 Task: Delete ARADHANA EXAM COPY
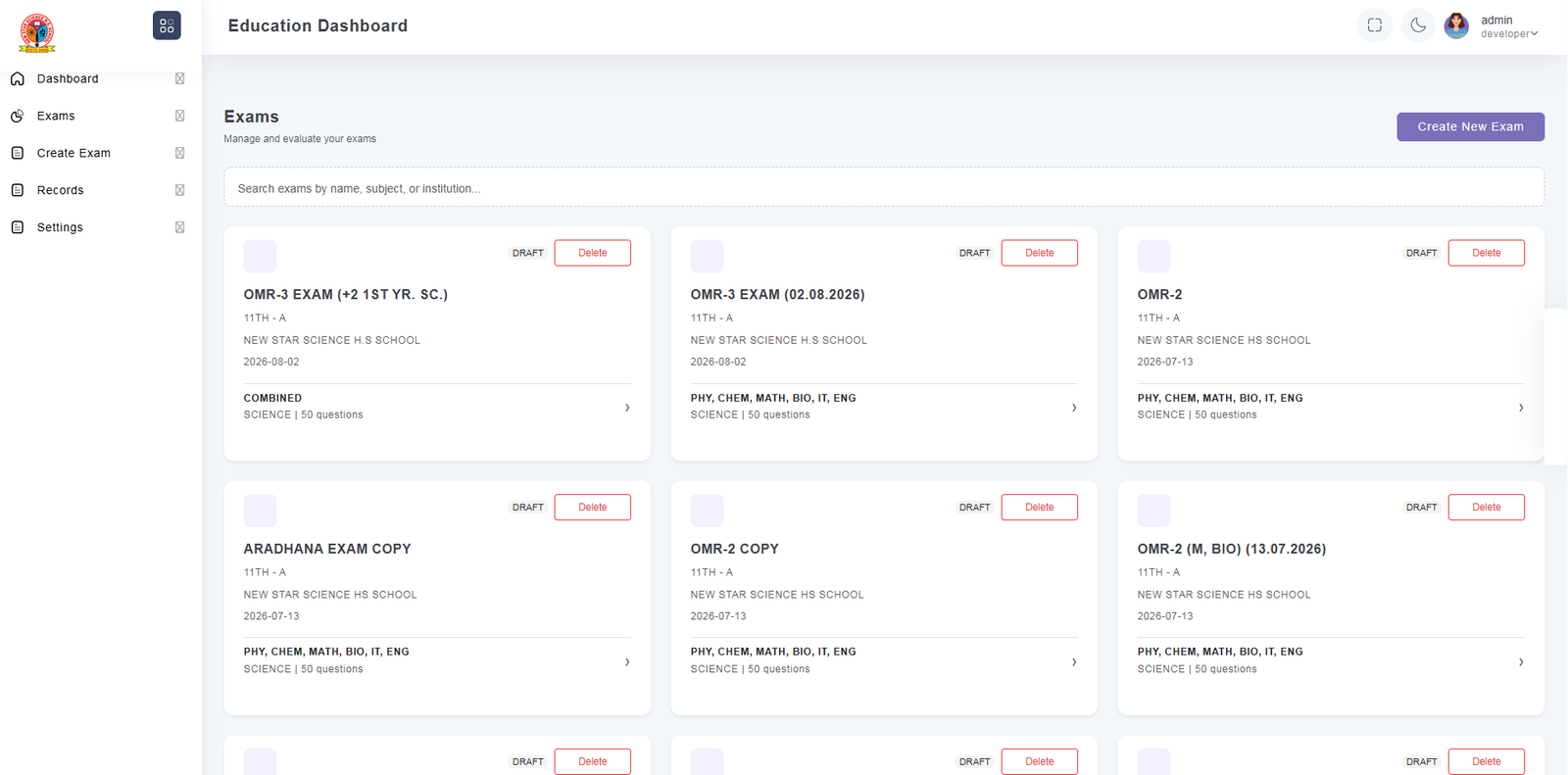(593, 508)
